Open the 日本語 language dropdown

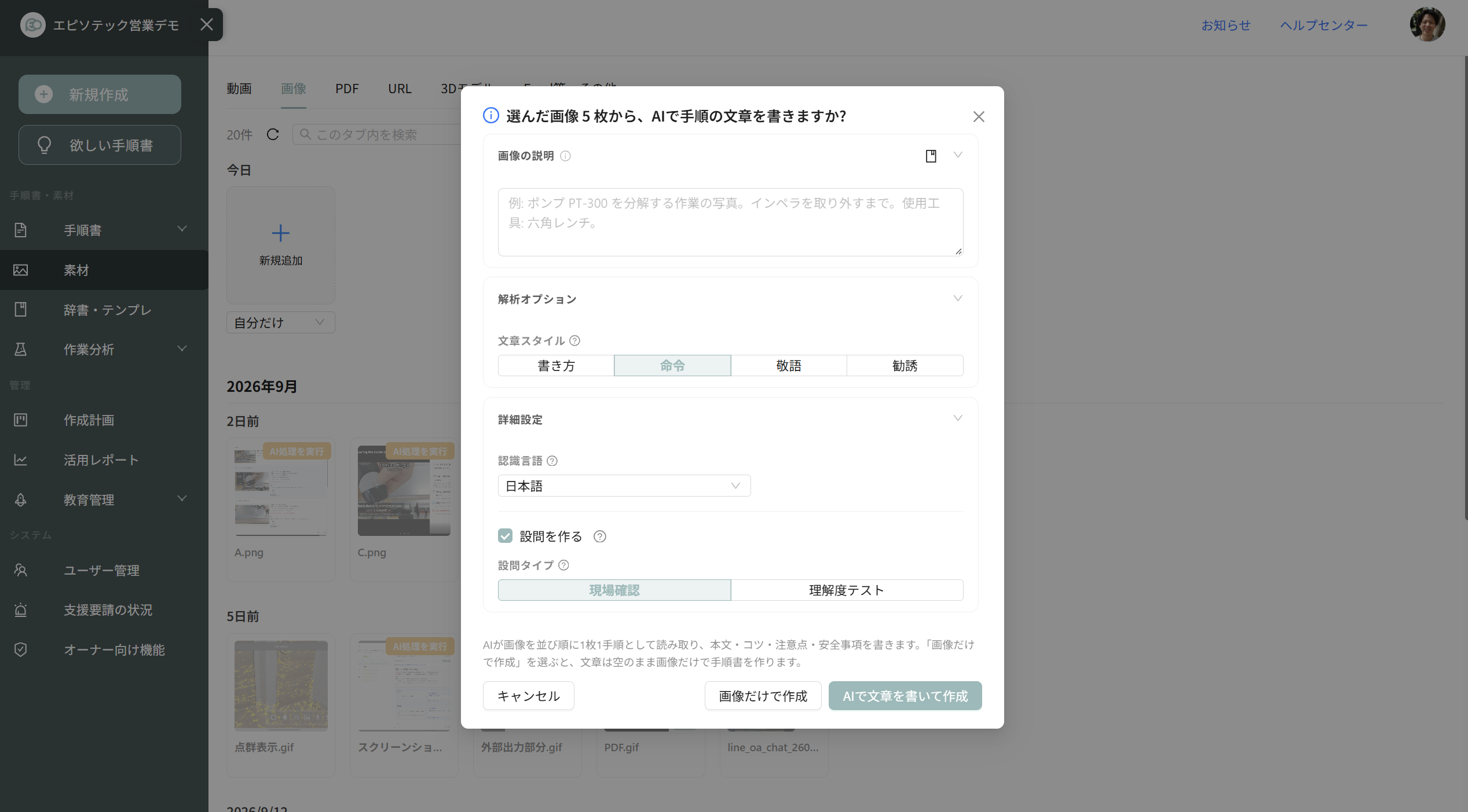(624, 486)
